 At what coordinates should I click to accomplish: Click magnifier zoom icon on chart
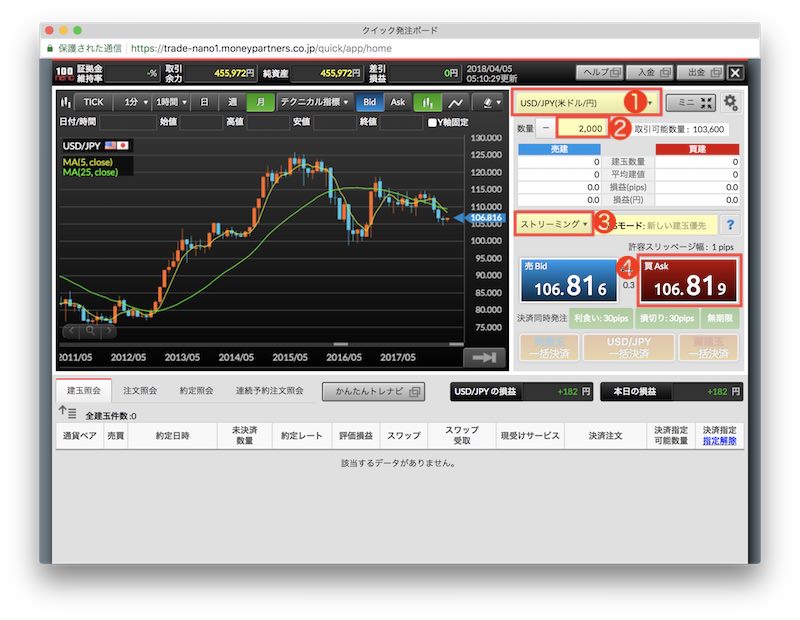pyautogui.click(x=90, y=331)
